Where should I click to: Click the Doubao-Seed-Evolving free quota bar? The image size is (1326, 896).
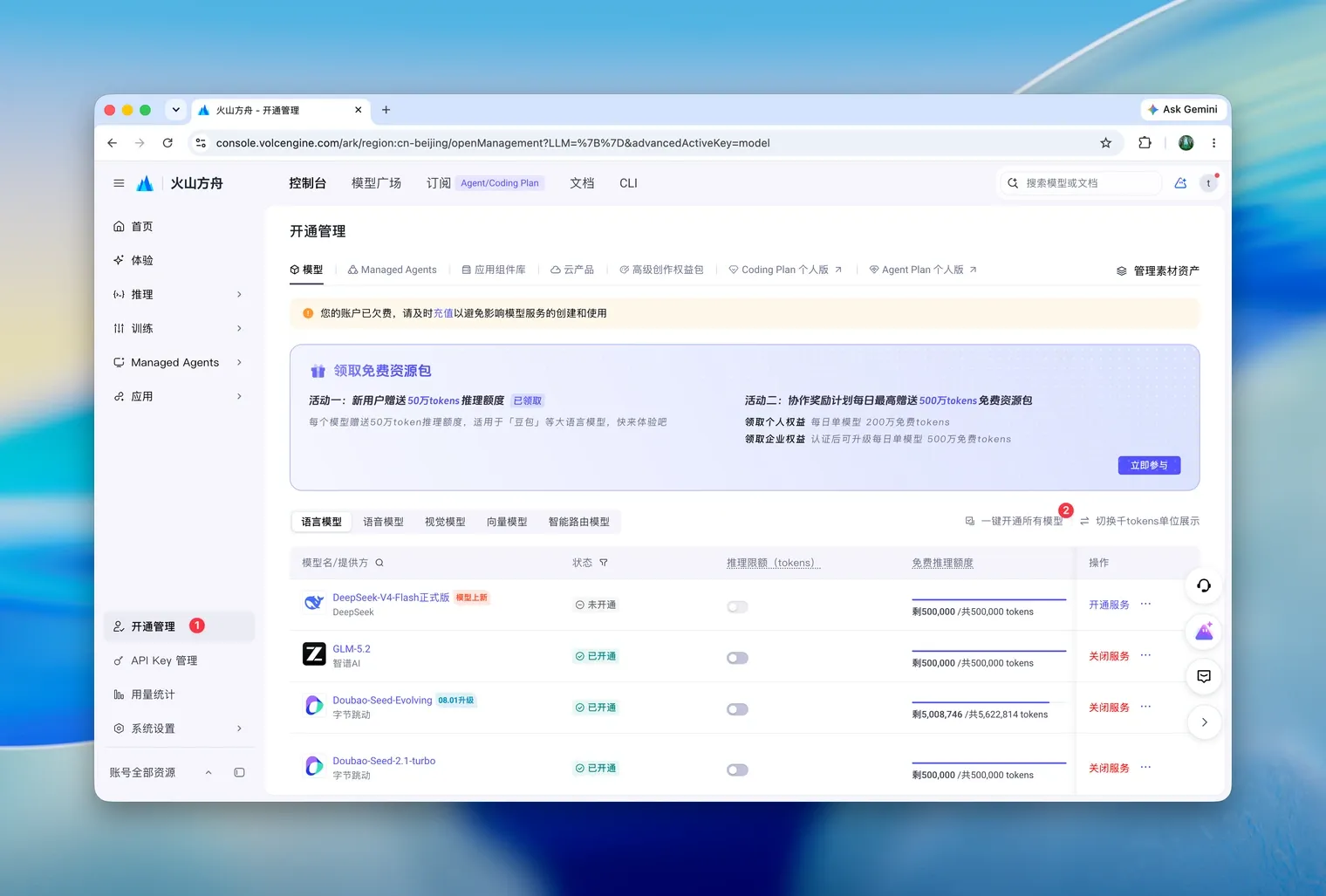pos(989,702)
